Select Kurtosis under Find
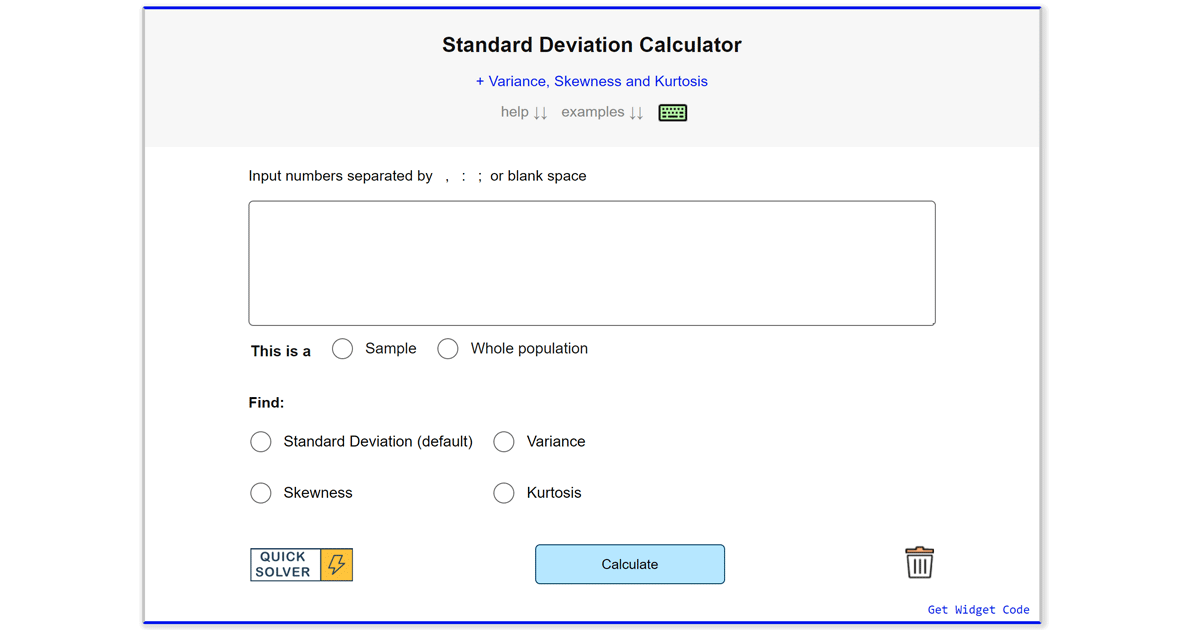Viewport: 1200px width, 630px height. (503, 492)
